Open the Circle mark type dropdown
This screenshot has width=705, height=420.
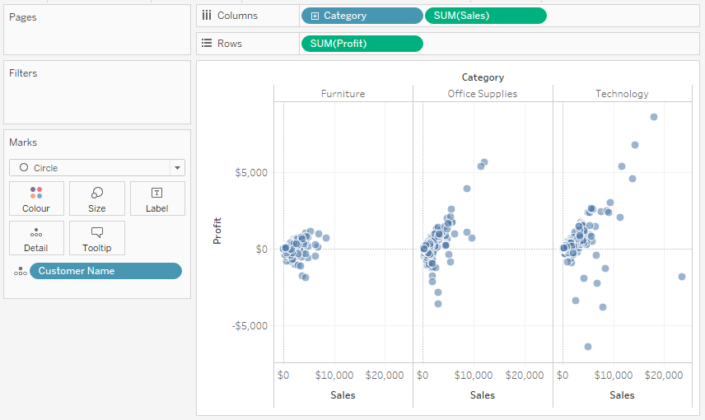[x=97, y=168]
